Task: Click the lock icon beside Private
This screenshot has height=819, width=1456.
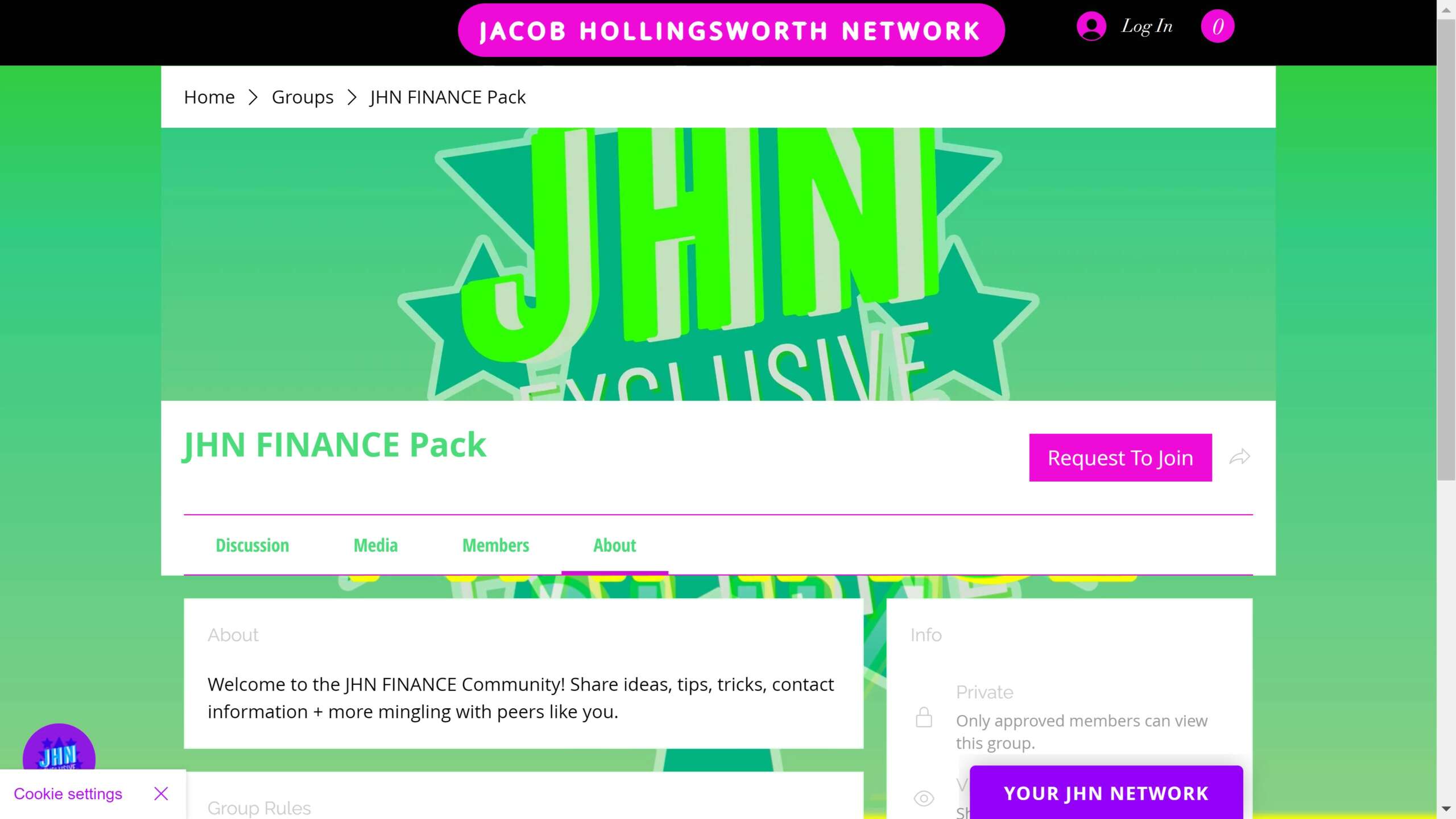Action: click(924, 717)
